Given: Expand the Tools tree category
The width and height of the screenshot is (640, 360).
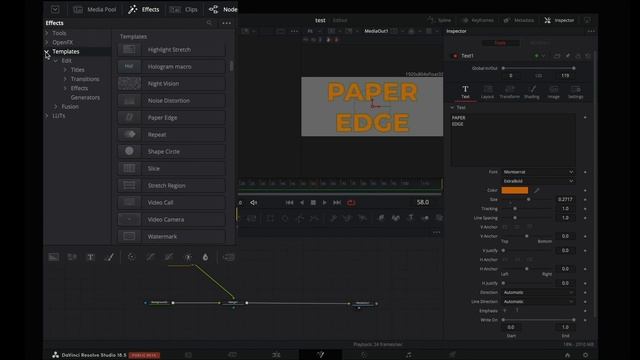Looking at the screenshot, I should click(47, 33).
